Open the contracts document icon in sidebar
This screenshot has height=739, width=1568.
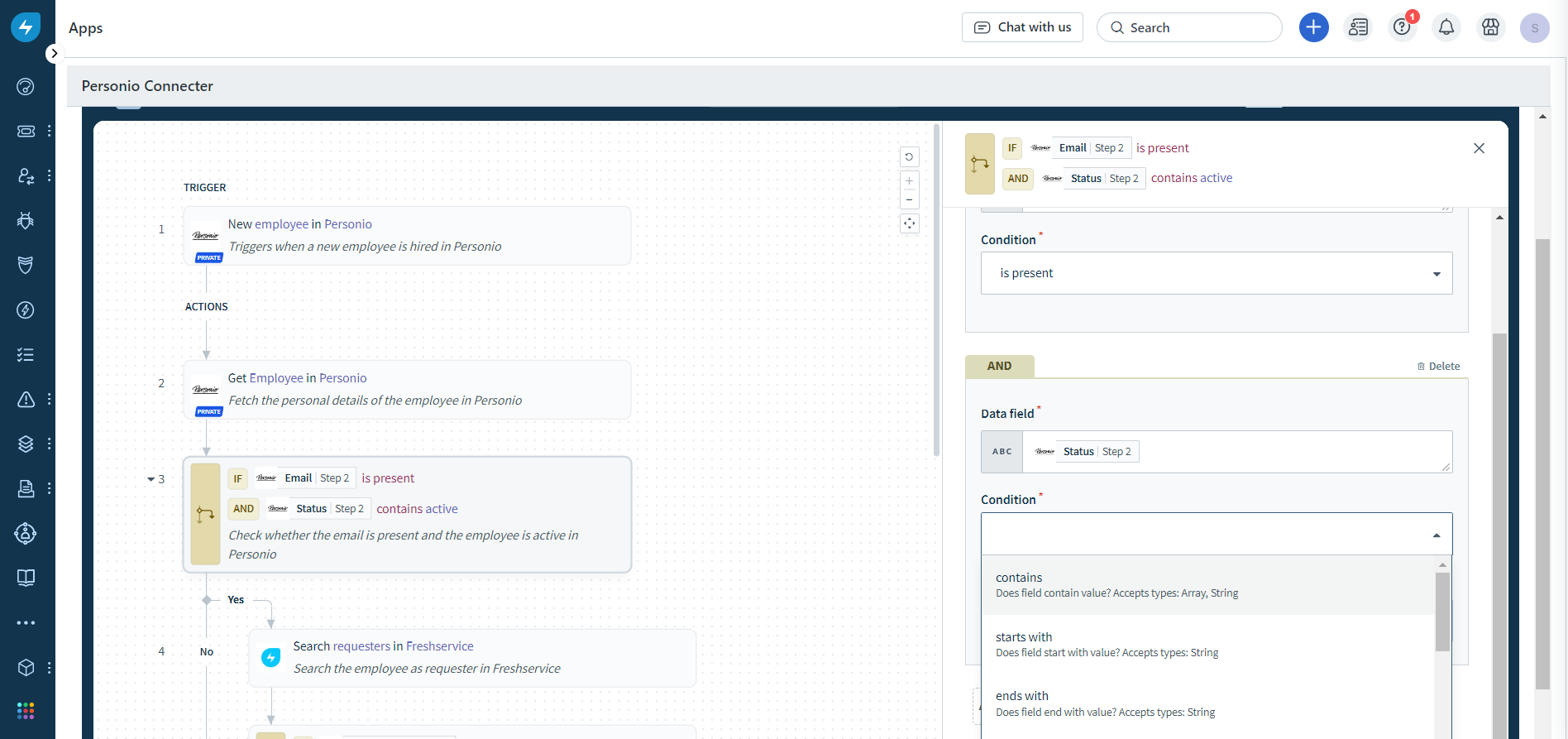click(x=26, y=488)
